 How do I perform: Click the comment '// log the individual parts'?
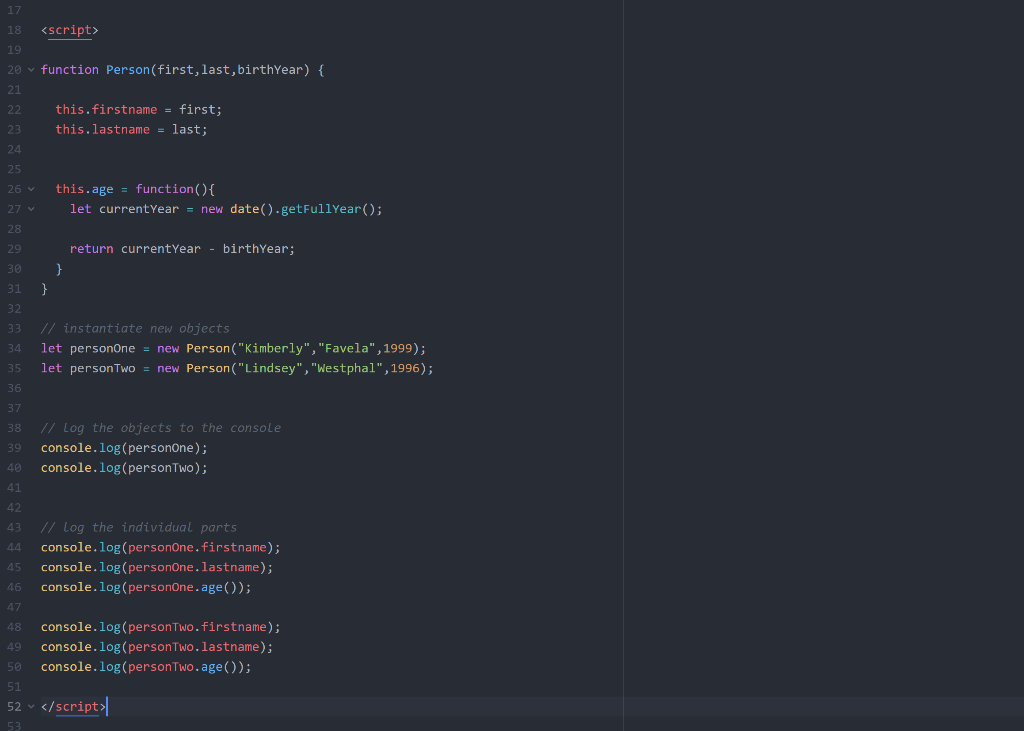point(138,527)
